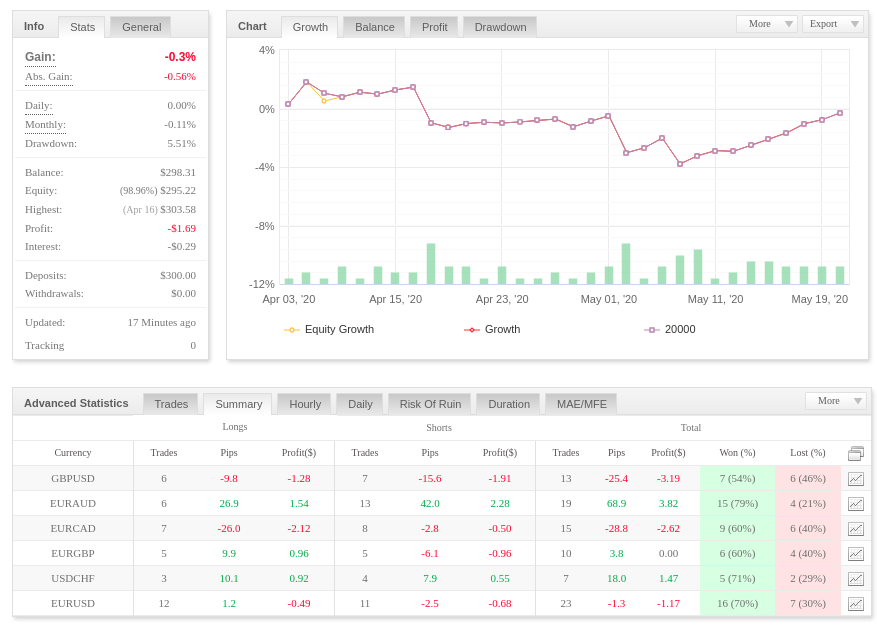Image resolution: width=877 pixels, height=633 pixels.
Task: Select the Drawdown chart tab
Action: [x=500, y=27]
